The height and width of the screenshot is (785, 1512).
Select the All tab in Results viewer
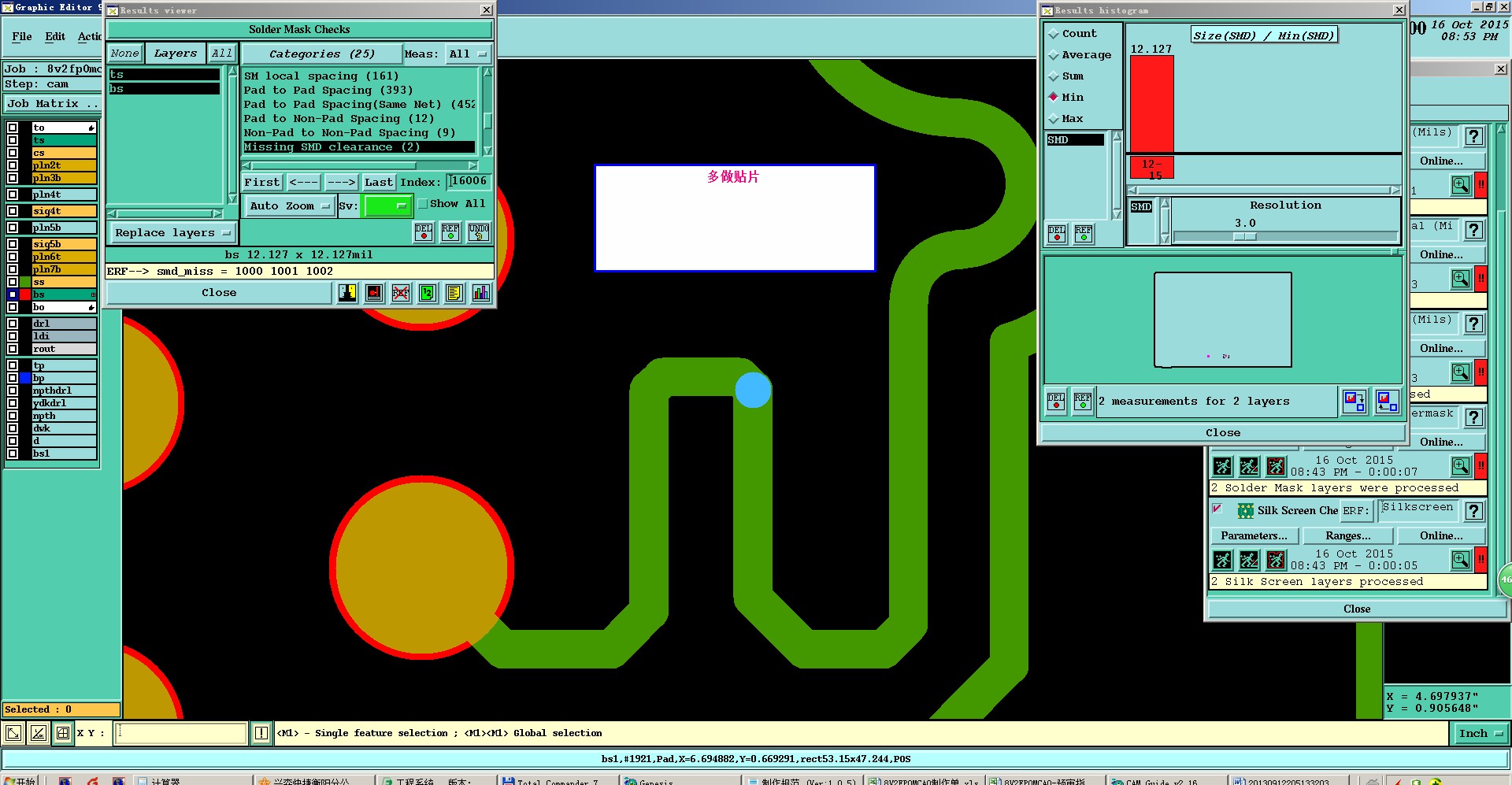222,54
